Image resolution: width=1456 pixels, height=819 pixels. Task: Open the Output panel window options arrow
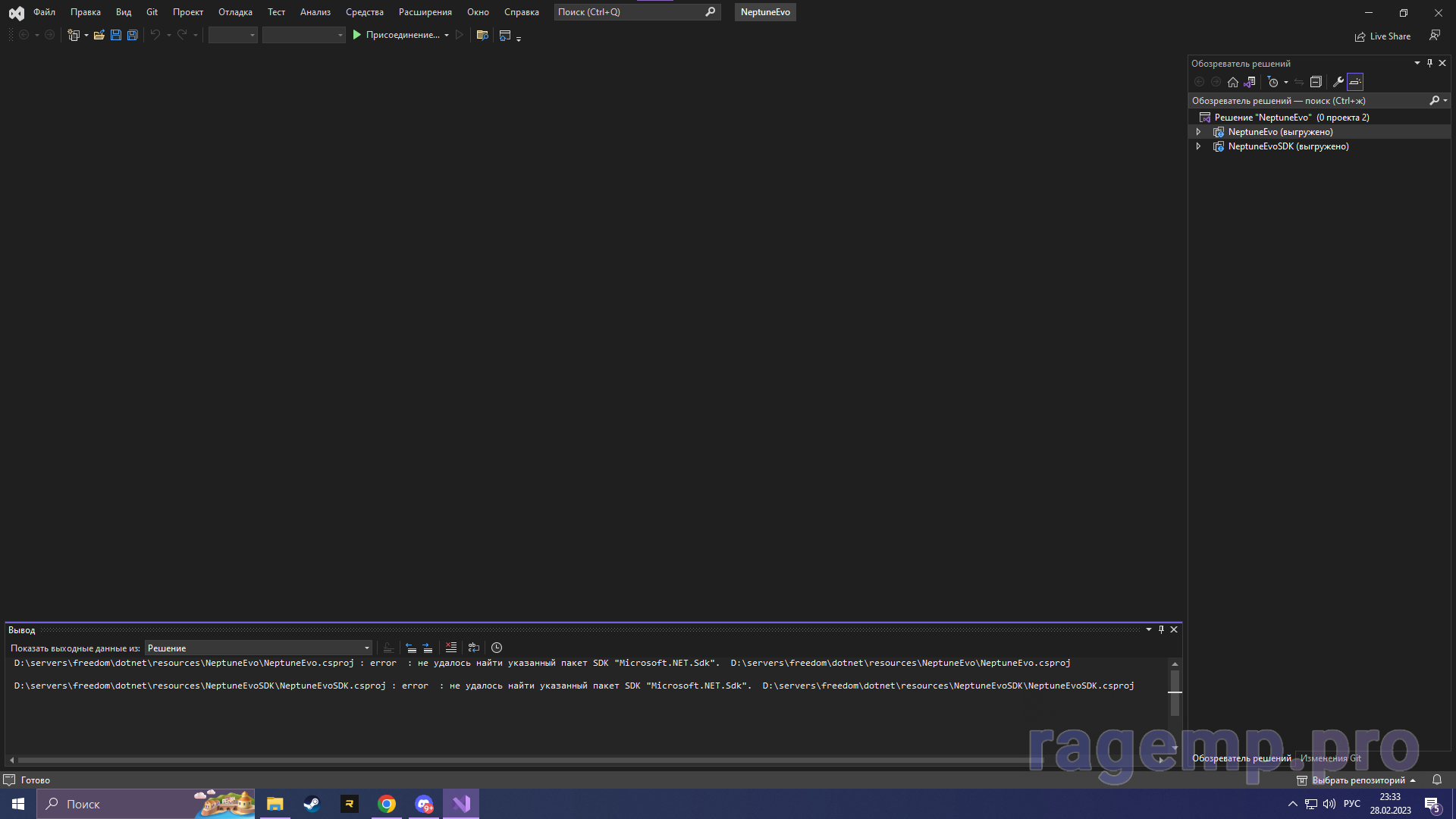point(1149,629)
